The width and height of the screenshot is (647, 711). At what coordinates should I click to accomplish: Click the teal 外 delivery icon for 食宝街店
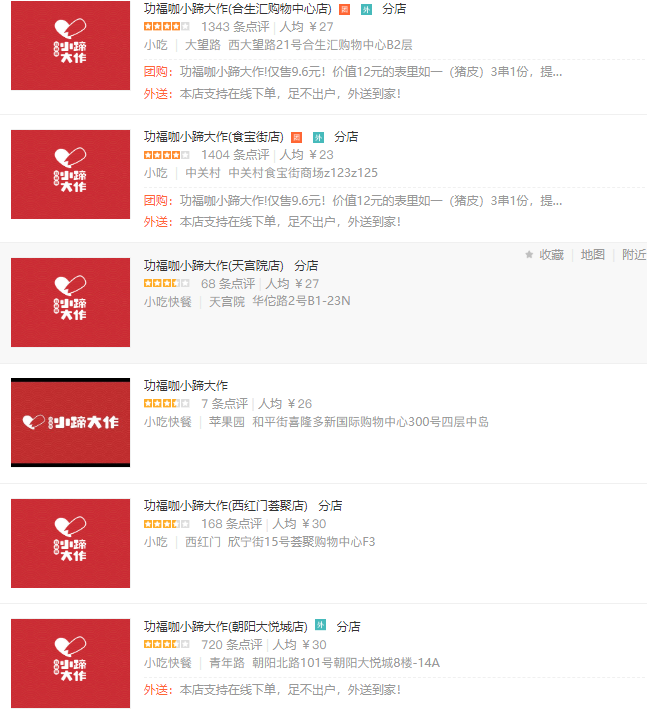318,137
